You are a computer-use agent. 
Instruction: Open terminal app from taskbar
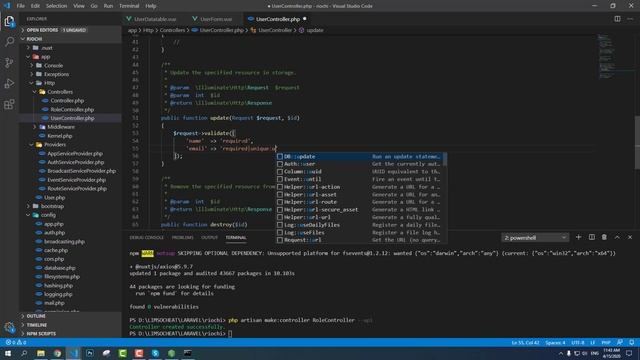pos(188,353)
